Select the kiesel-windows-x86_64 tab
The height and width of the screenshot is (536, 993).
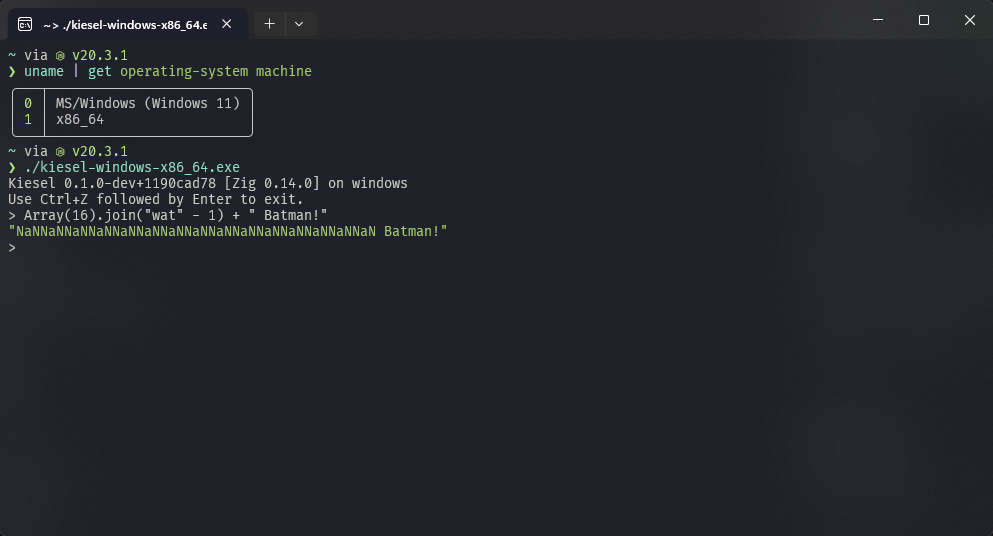point(127,24)
